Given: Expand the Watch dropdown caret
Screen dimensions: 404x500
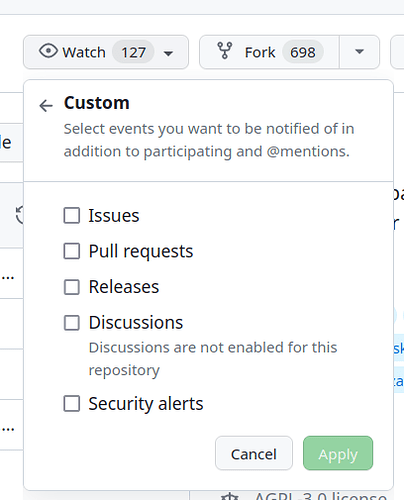Looking at the screenshot, I should click(168, 53).
